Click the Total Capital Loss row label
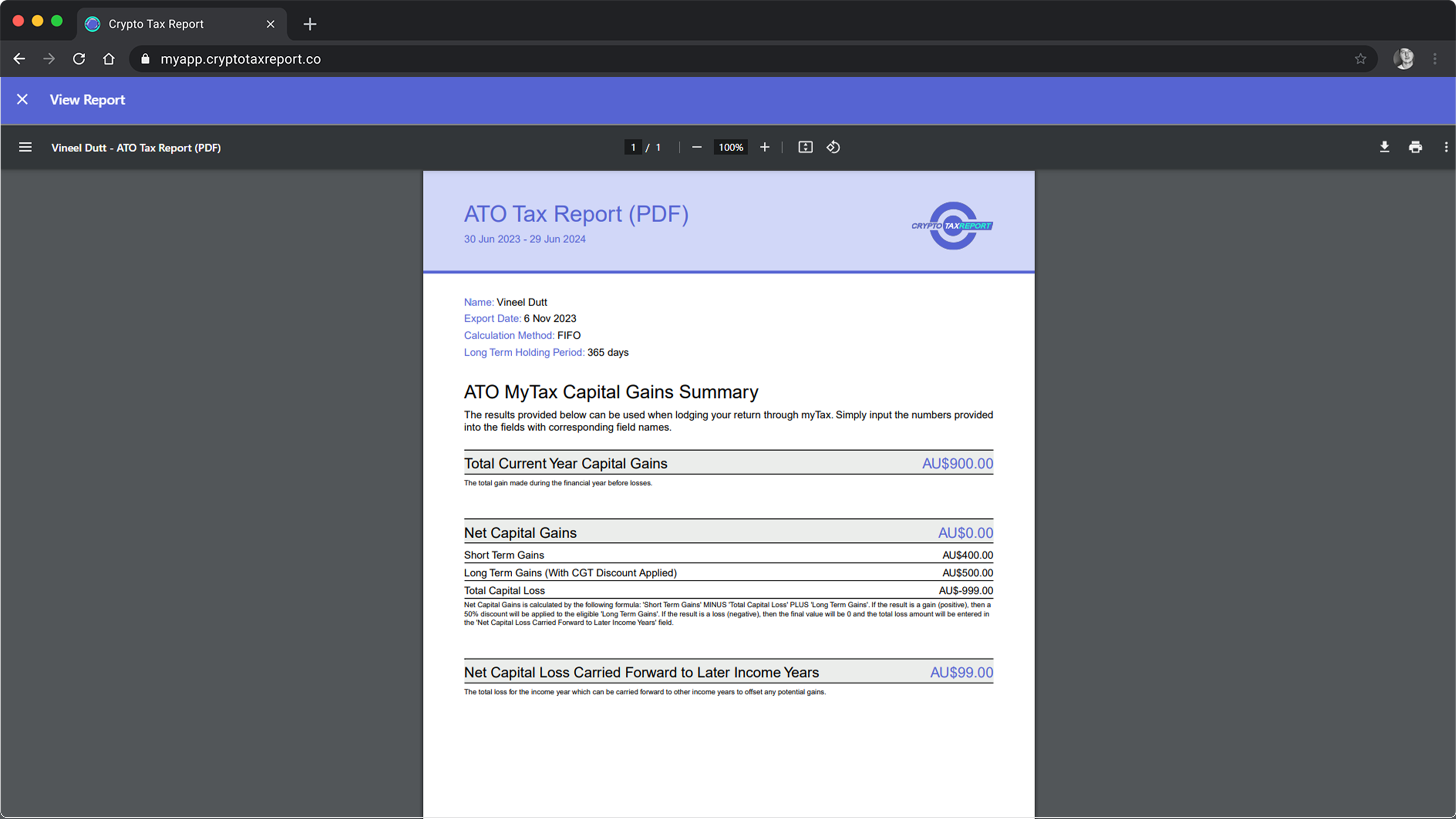This screenshot has height=819, width=1456. click(x=504, y=591)
